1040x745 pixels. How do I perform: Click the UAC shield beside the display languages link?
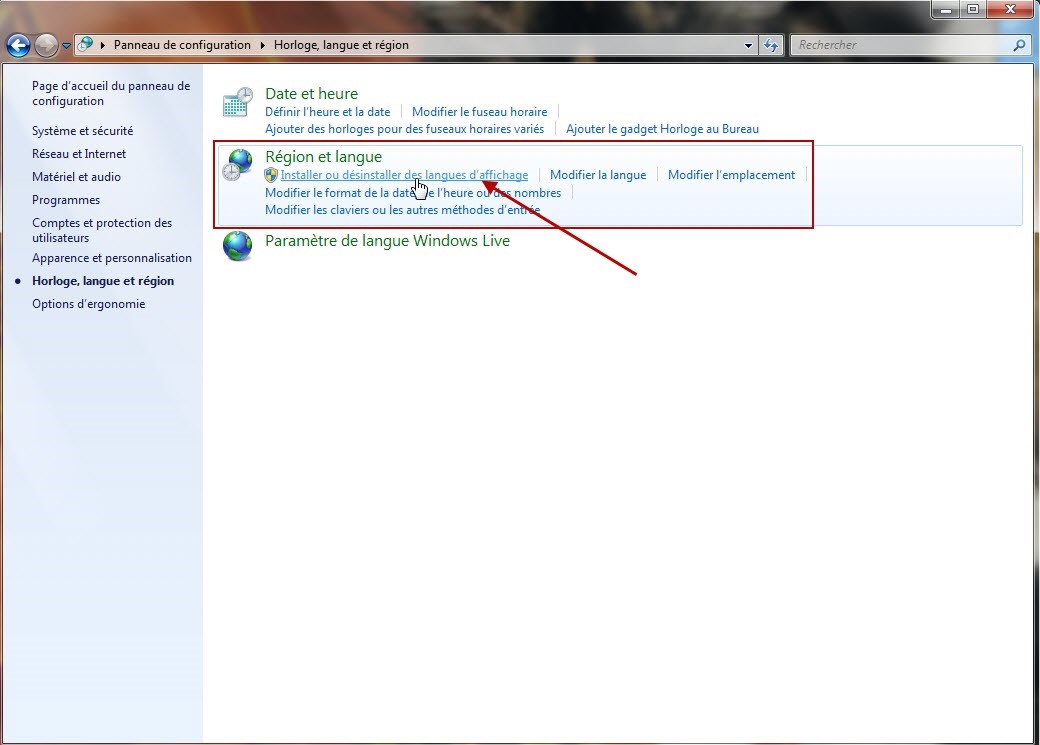click(270, 174)
